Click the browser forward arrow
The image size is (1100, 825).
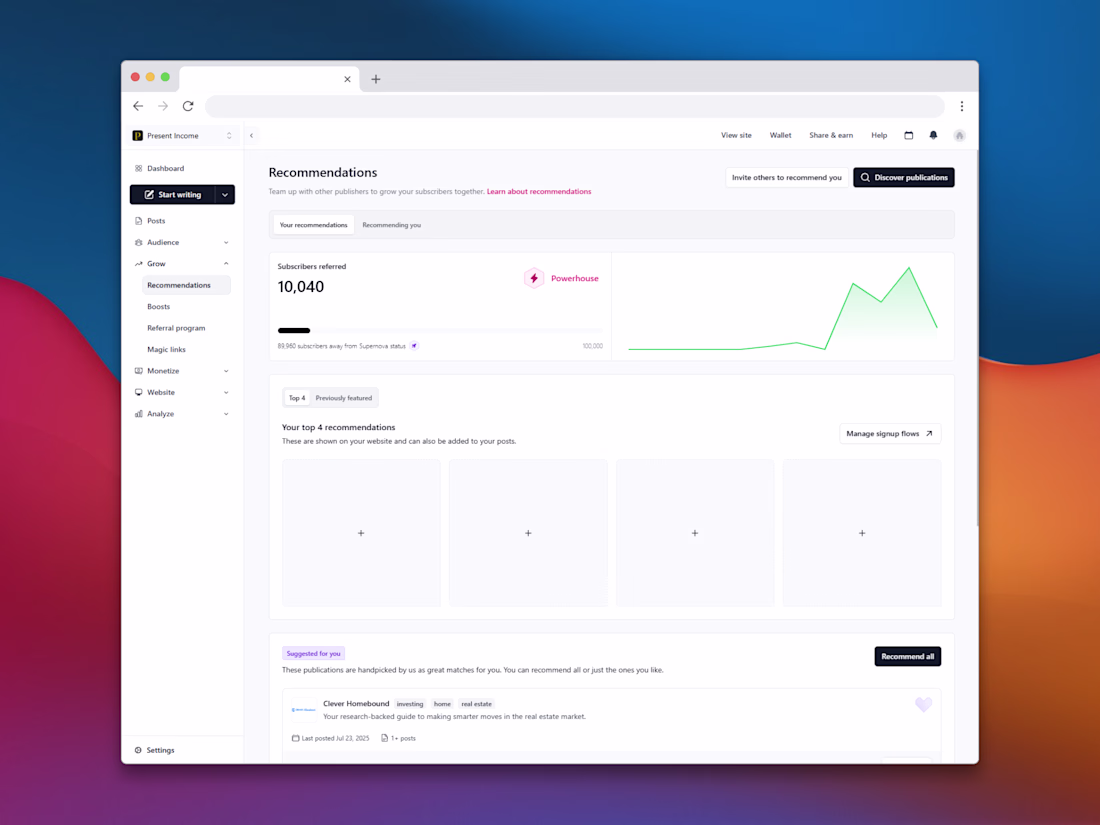click(163, 106)
